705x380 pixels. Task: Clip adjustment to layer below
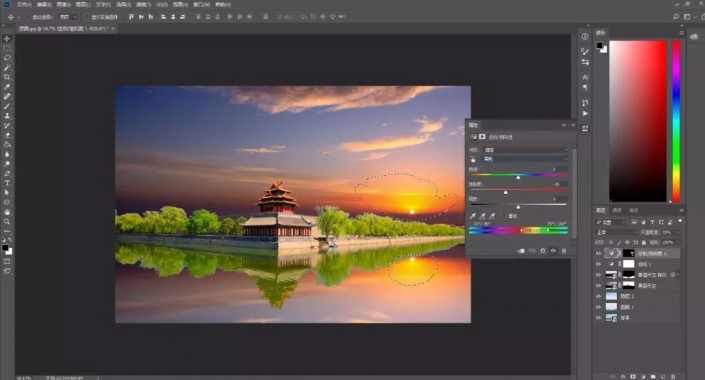pyautogui.click(x=521, y=250)
